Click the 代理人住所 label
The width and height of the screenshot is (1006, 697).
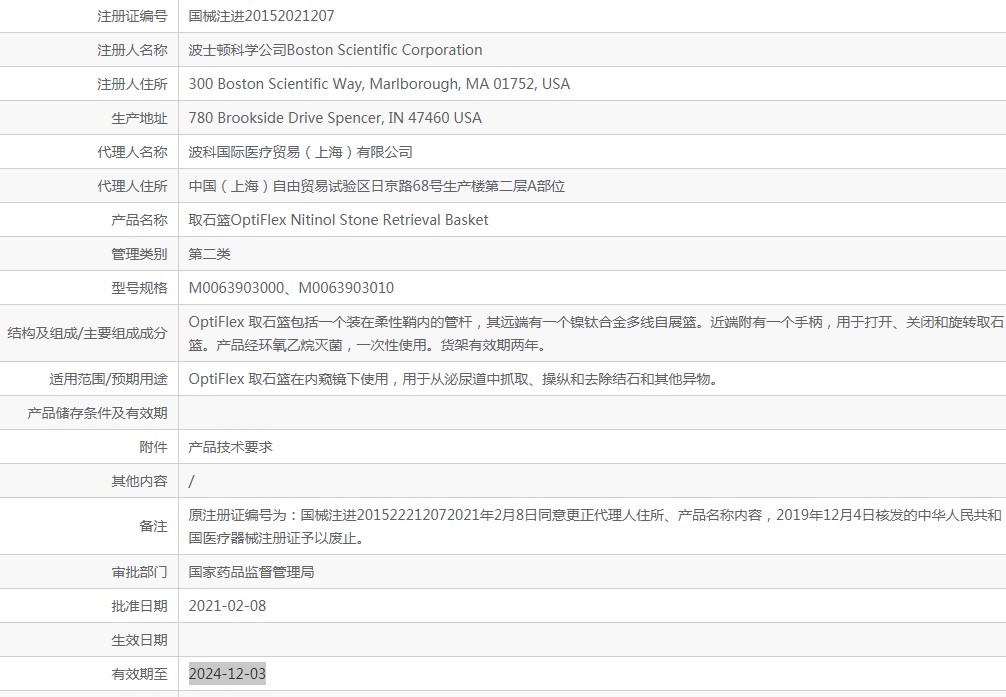[132, 186]
